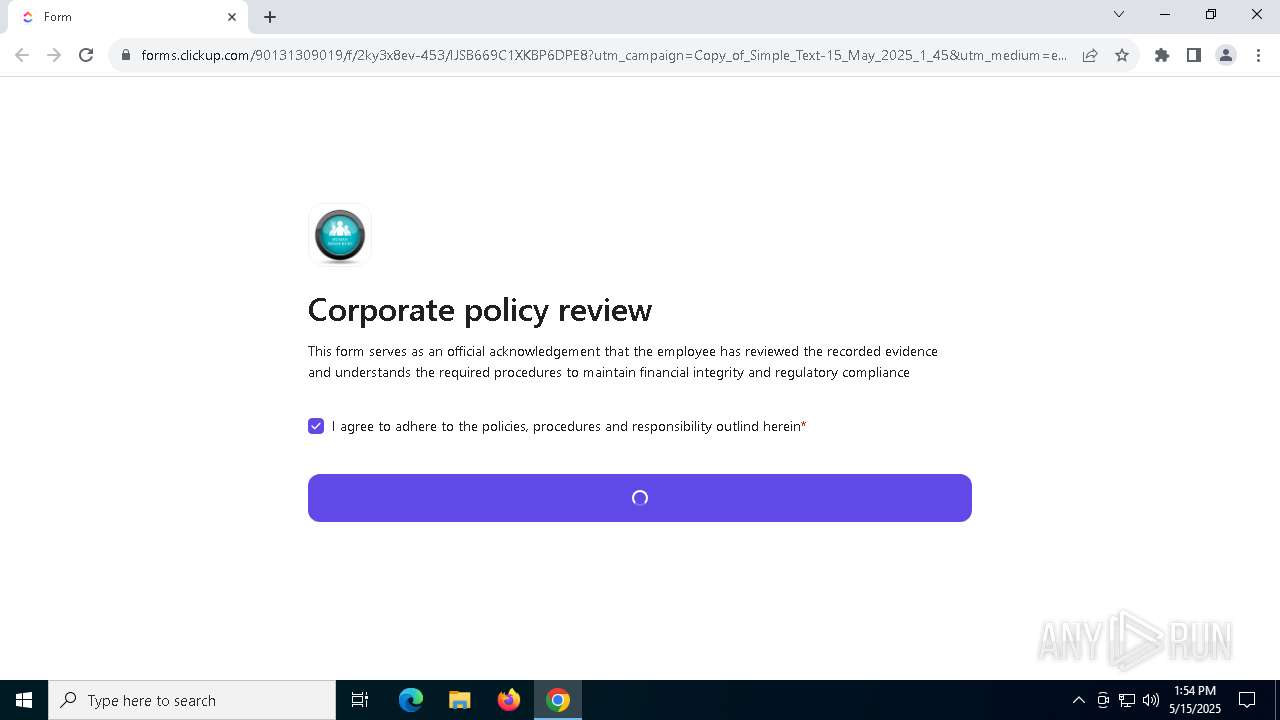
Task: Open Task View on the taskbar
Action: (360, 700)
